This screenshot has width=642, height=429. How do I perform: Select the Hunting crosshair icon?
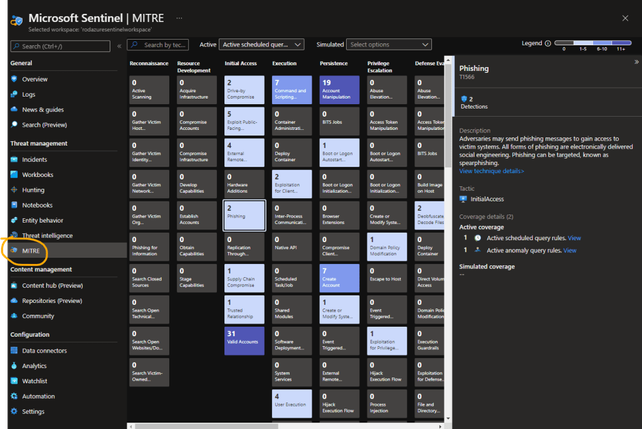tap(14, 190)
